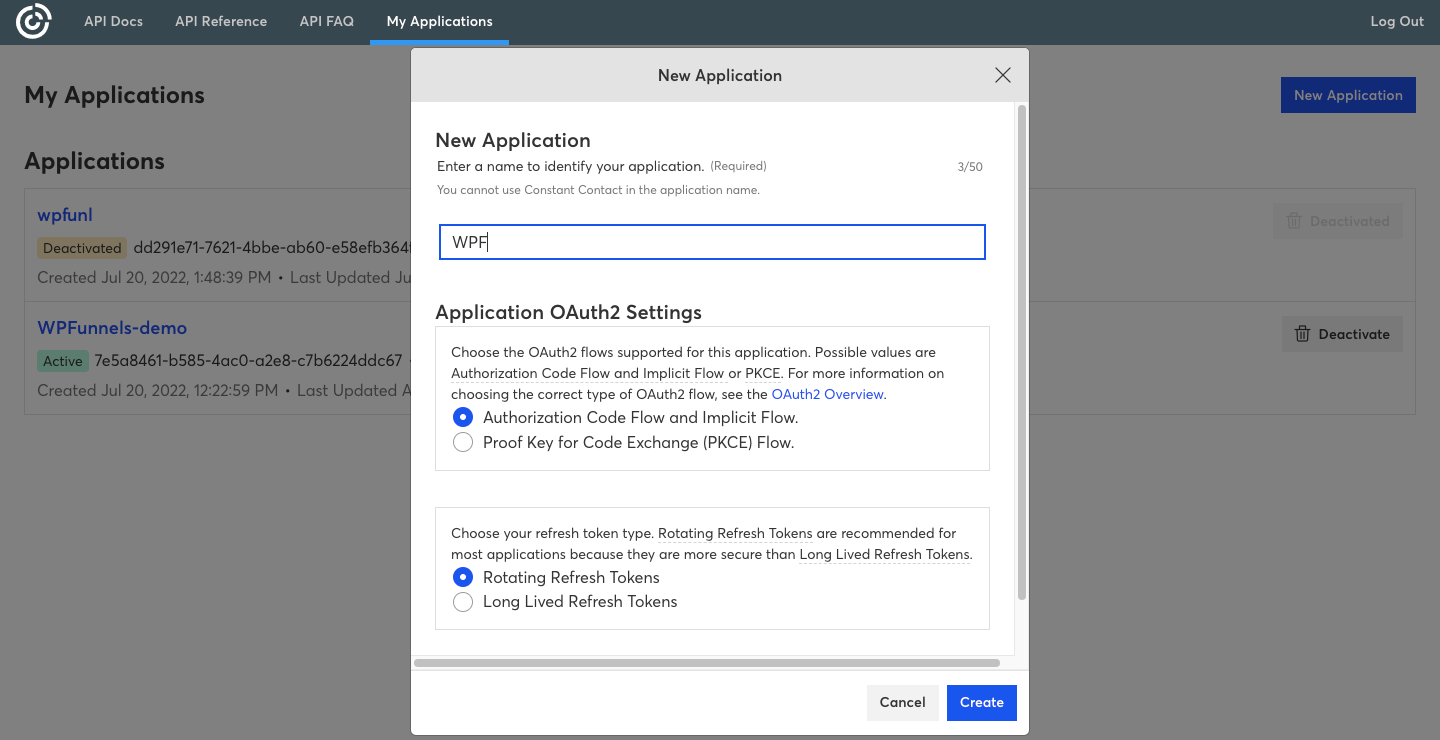This screenshot has height=740, width=1440.
Task: Open the wpfunl application link
Action: pos(65,215)
